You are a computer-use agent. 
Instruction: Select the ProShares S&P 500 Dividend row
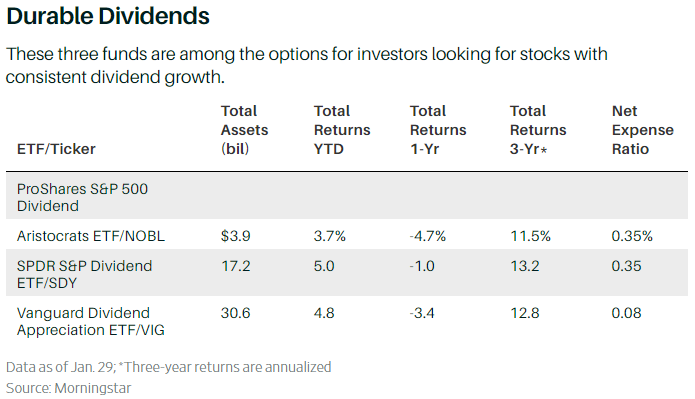(347, 197)
